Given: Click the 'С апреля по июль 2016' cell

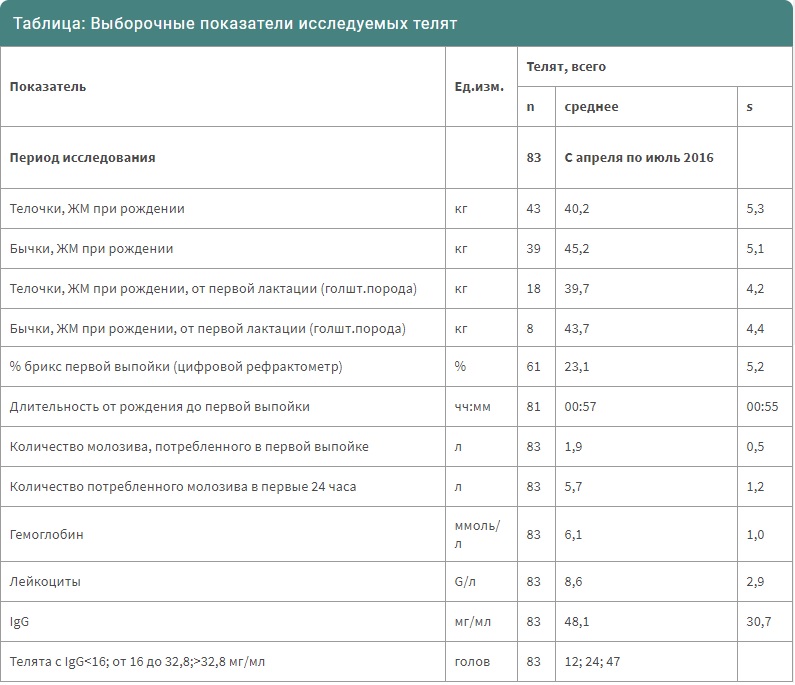Looking at the screenshot, I should click(639, 158).
